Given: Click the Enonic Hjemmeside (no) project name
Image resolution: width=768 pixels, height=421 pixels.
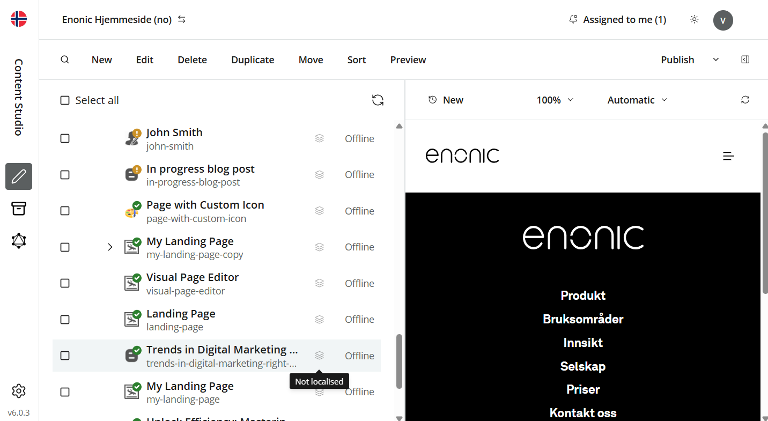Looking at the screenshot, I should [x=117, y=20].
